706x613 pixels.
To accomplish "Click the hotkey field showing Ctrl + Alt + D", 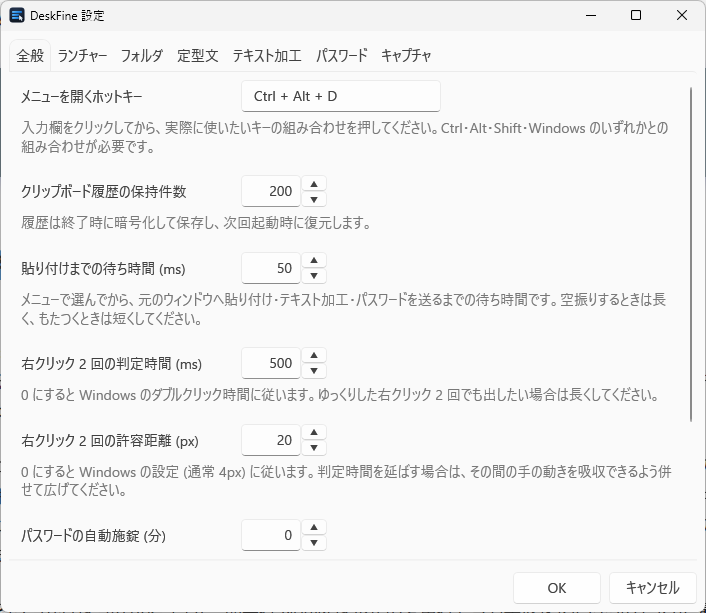I will click(x=341, y=96).
